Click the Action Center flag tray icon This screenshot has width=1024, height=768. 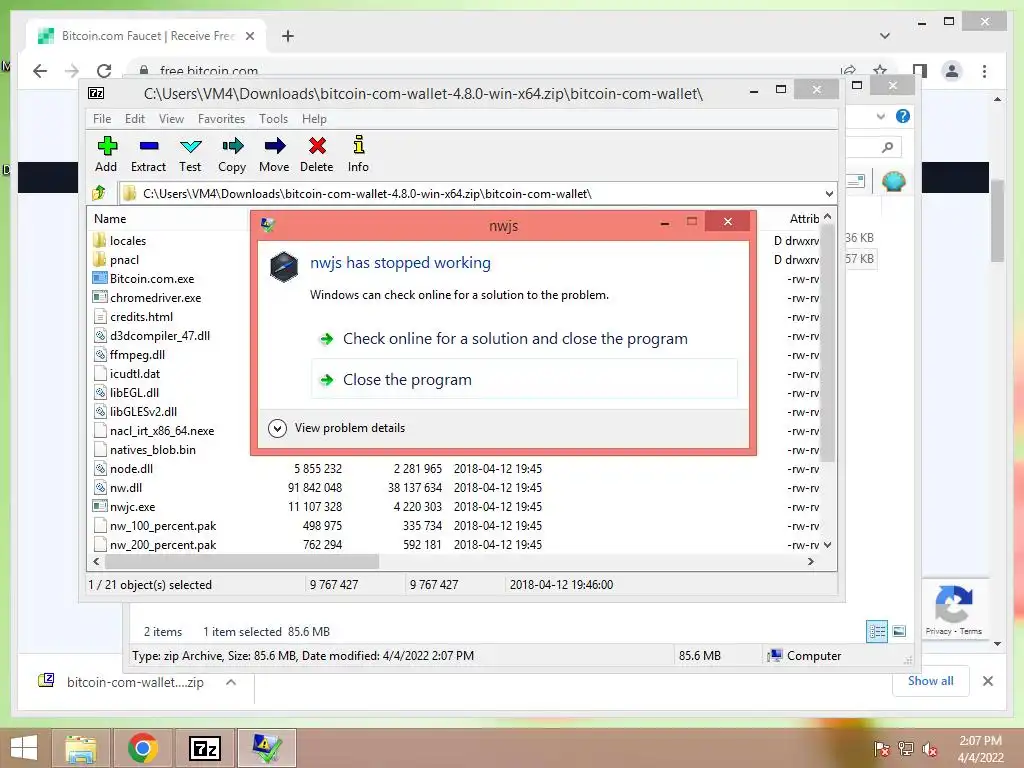click(882, 748)
